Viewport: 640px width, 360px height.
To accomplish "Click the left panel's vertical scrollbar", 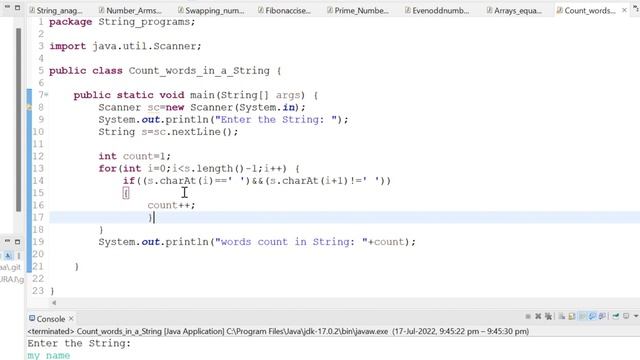I will 18,120.
